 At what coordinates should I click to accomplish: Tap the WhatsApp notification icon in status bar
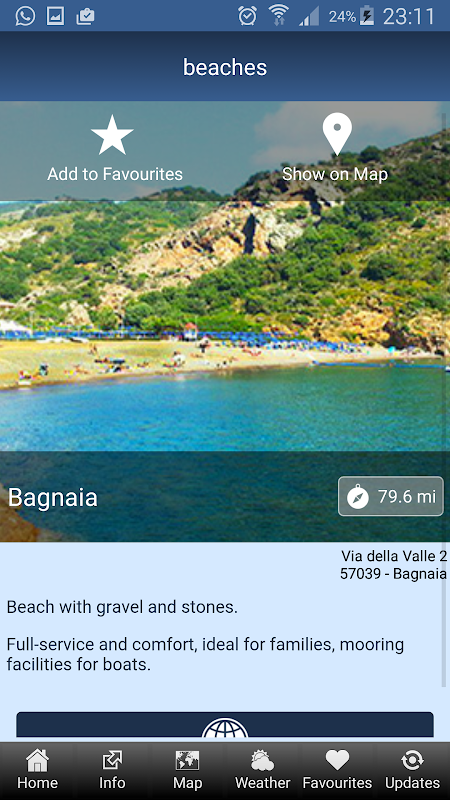(x=26, y=16)
